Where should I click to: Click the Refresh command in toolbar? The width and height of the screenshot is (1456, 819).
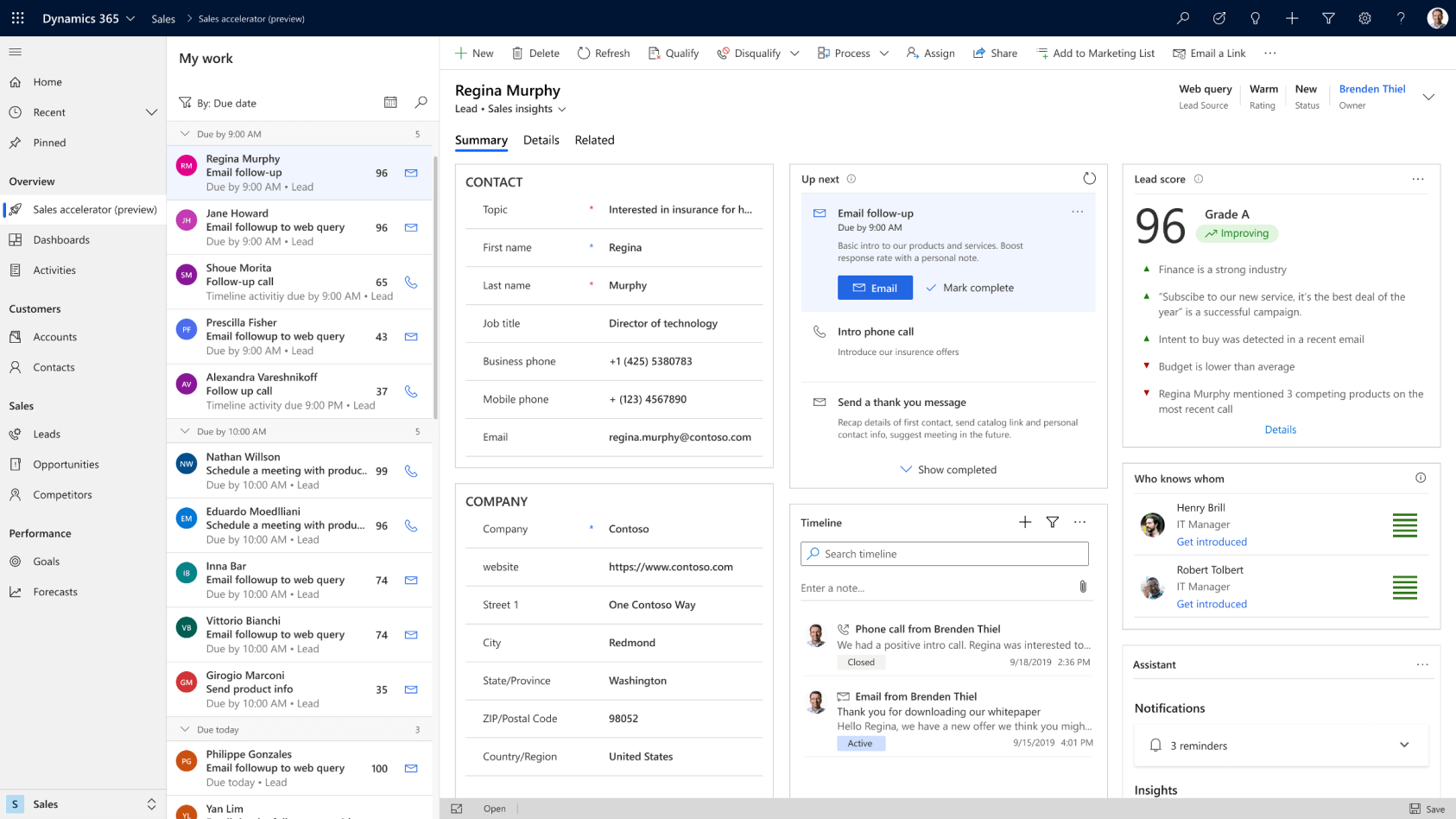point(604,54)
